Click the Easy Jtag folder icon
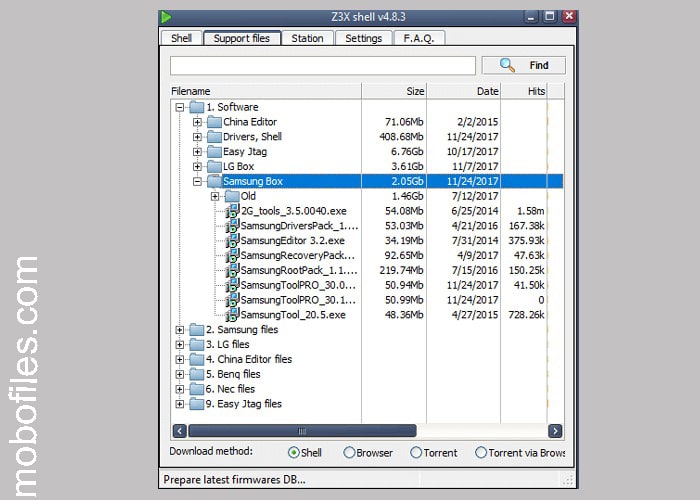Screen dimensions: 700x500 click(215, 152)
